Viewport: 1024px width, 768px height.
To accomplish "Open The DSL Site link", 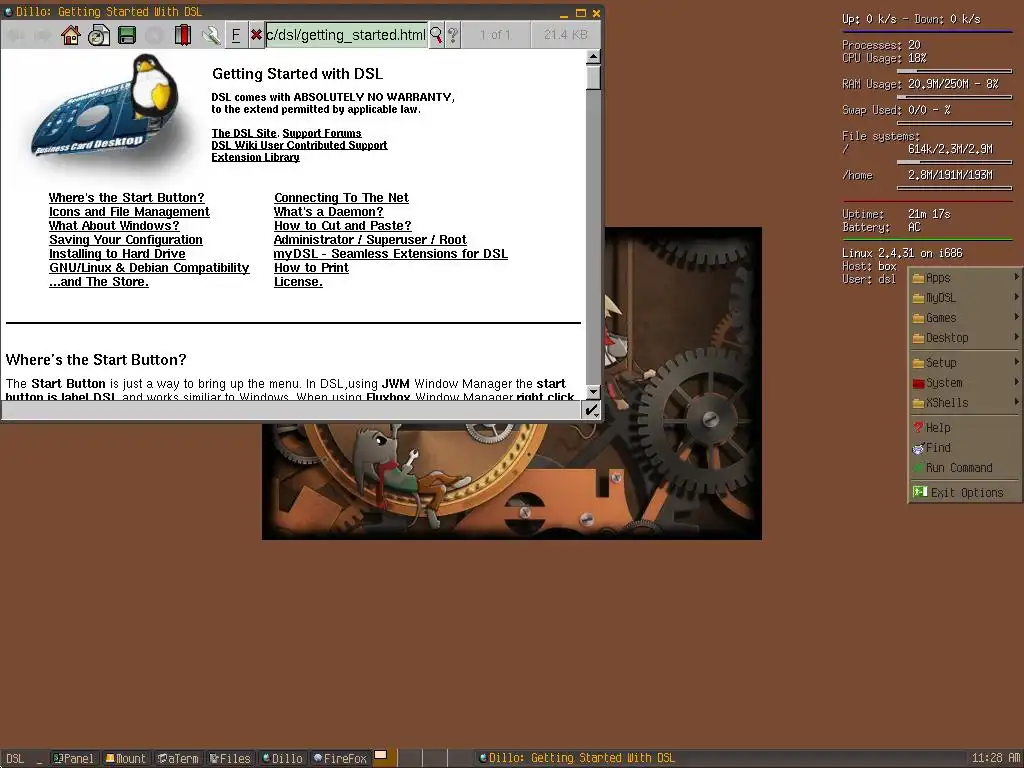I will [x=244, y=133].
